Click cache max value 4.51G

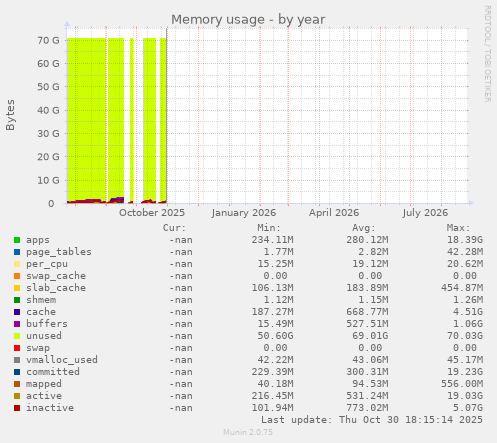pyautogui.click(x=468, y=312)
